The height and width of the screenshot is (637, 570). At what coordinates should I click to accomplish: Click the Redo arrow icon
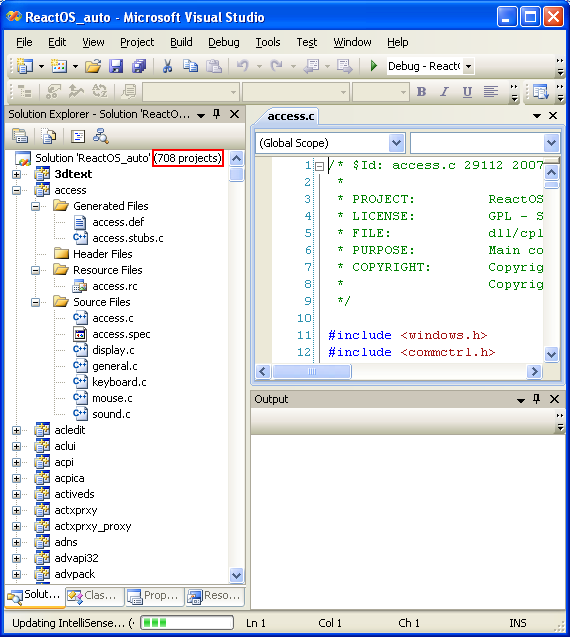pos(276,66)
